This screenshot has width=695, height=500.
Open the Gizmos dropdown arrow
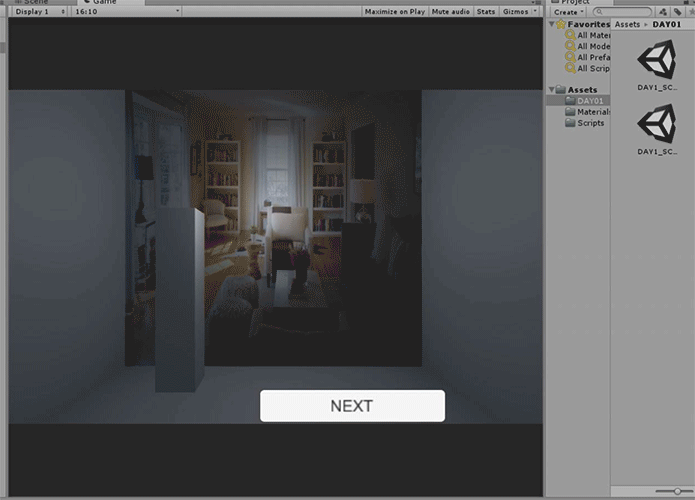535,12
